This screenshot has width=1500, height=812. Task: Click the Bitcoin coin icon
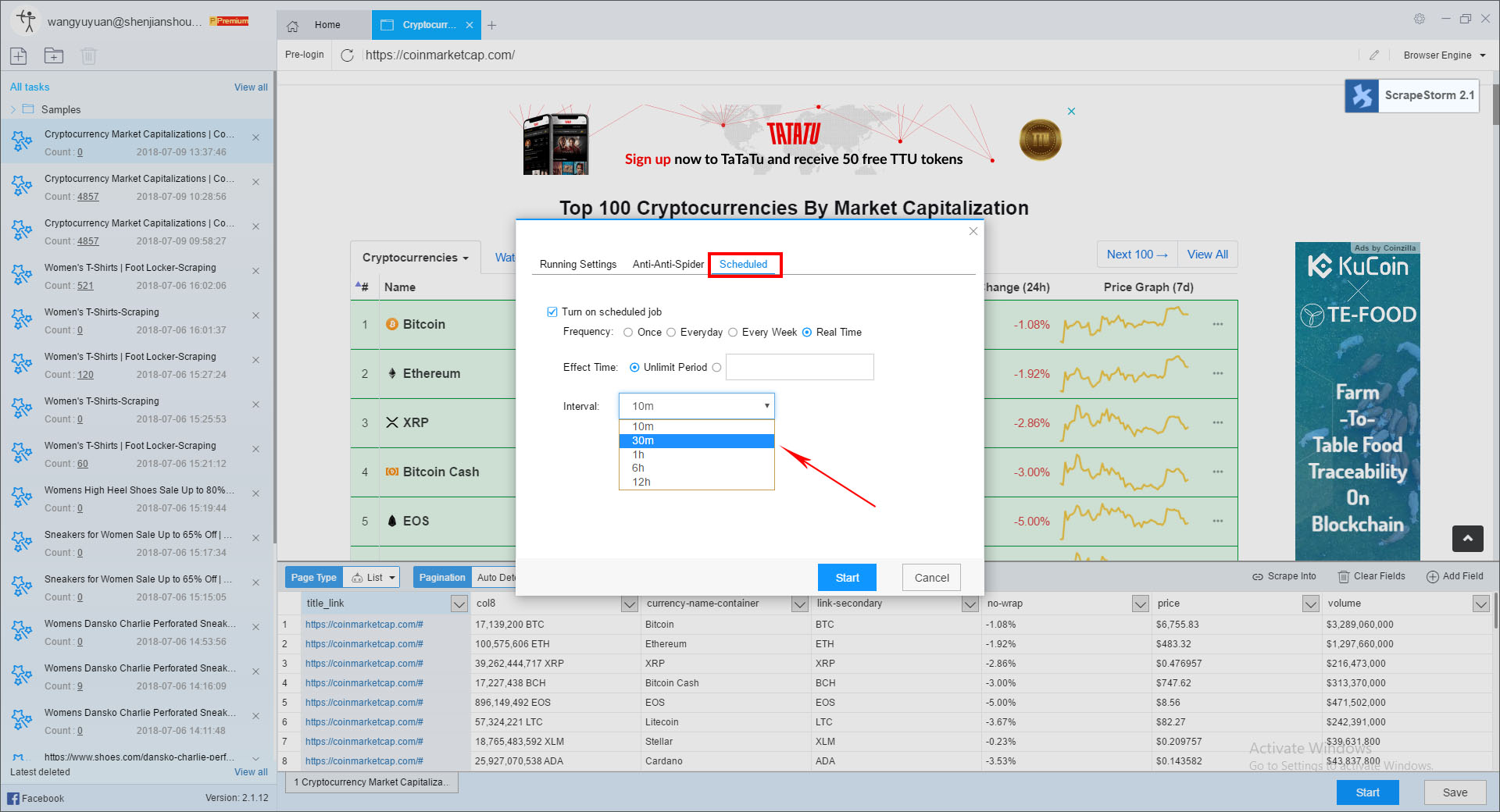tap(392, 324)
